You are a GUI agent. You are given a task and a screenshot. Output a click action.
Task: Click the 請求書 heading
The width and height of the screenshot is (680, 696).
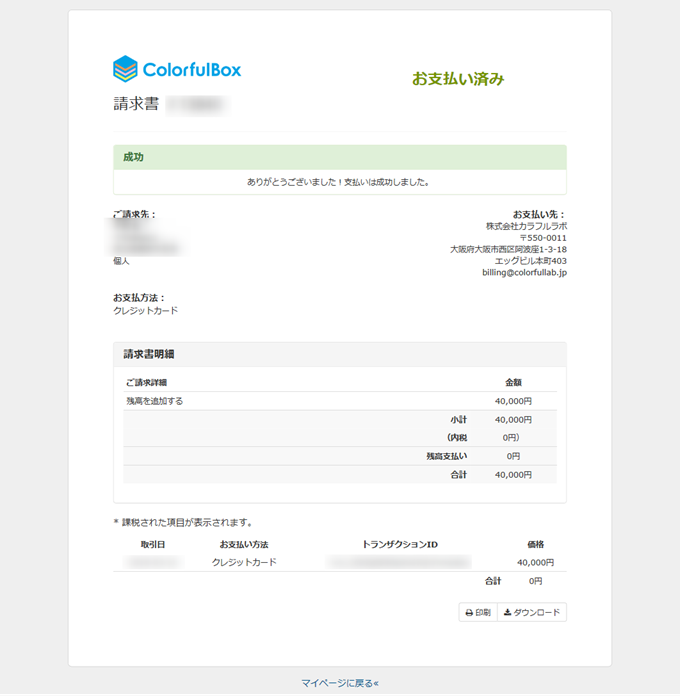136,104
